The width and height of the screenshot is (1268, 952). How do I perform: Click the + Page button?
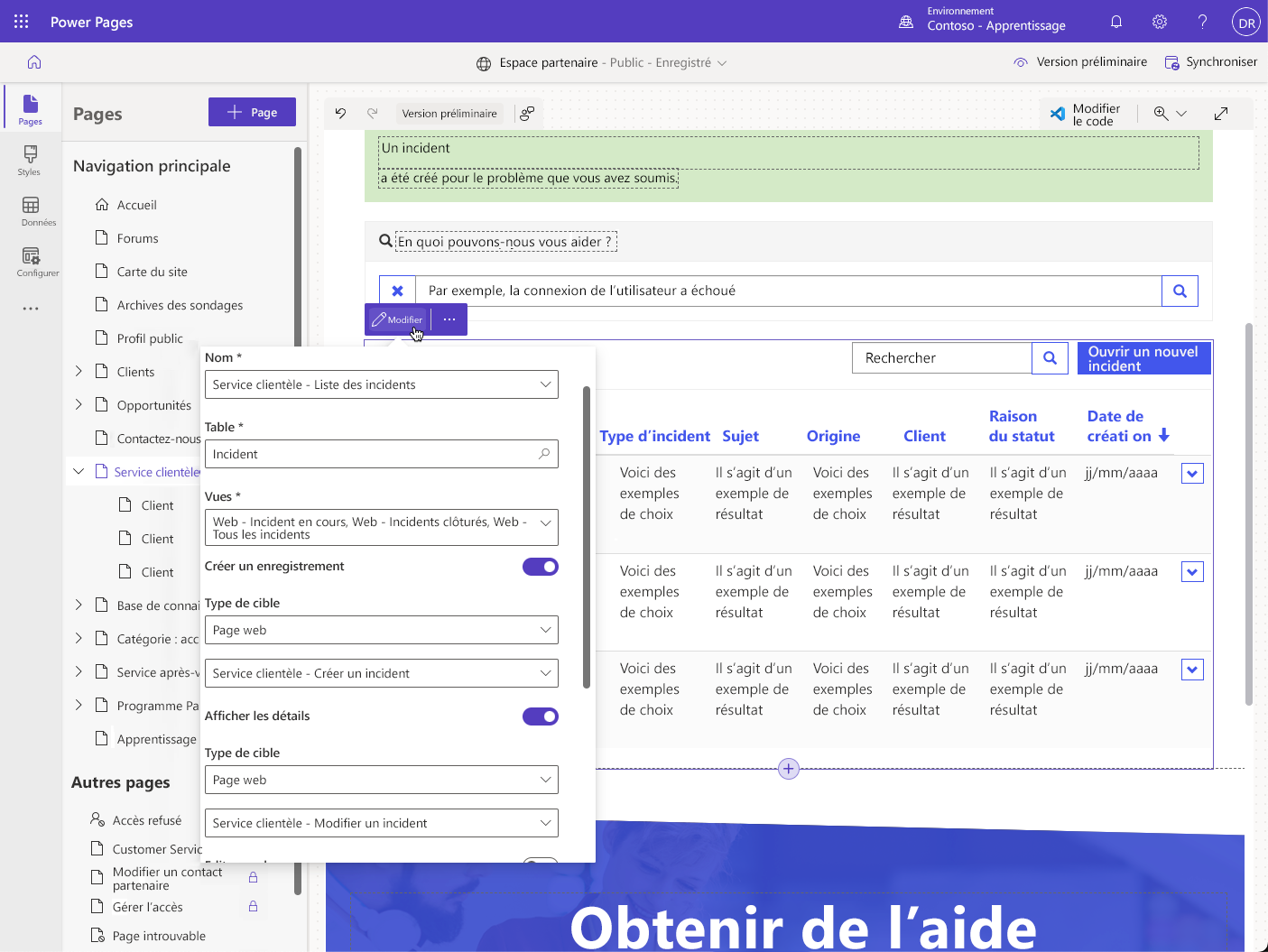pyautogui.click(x=252, y=112)
